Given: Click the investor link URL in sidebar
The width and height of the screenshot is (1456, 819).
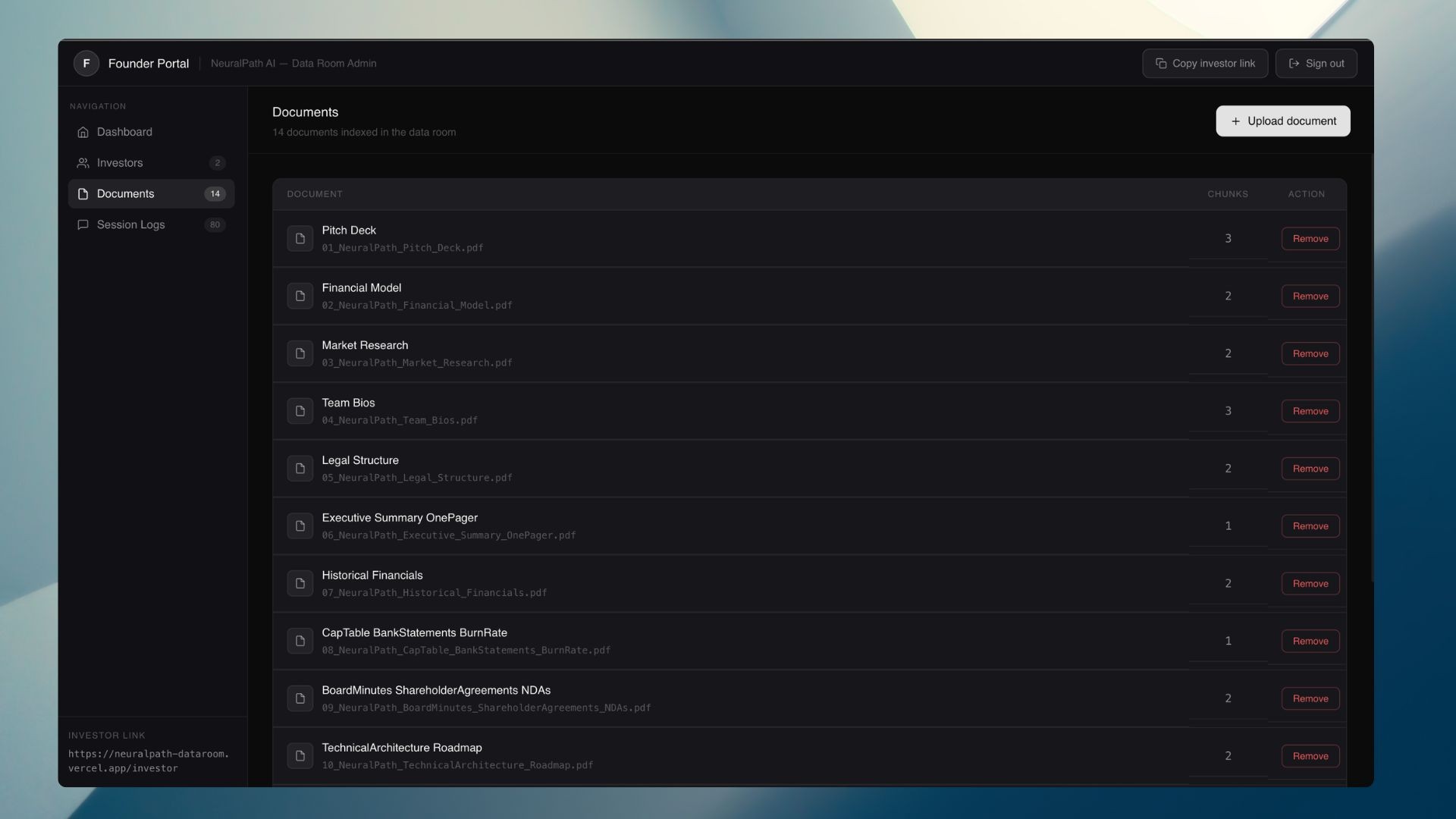Looking at the screenshot, I should pyautogui.click(x=149, y=761).
